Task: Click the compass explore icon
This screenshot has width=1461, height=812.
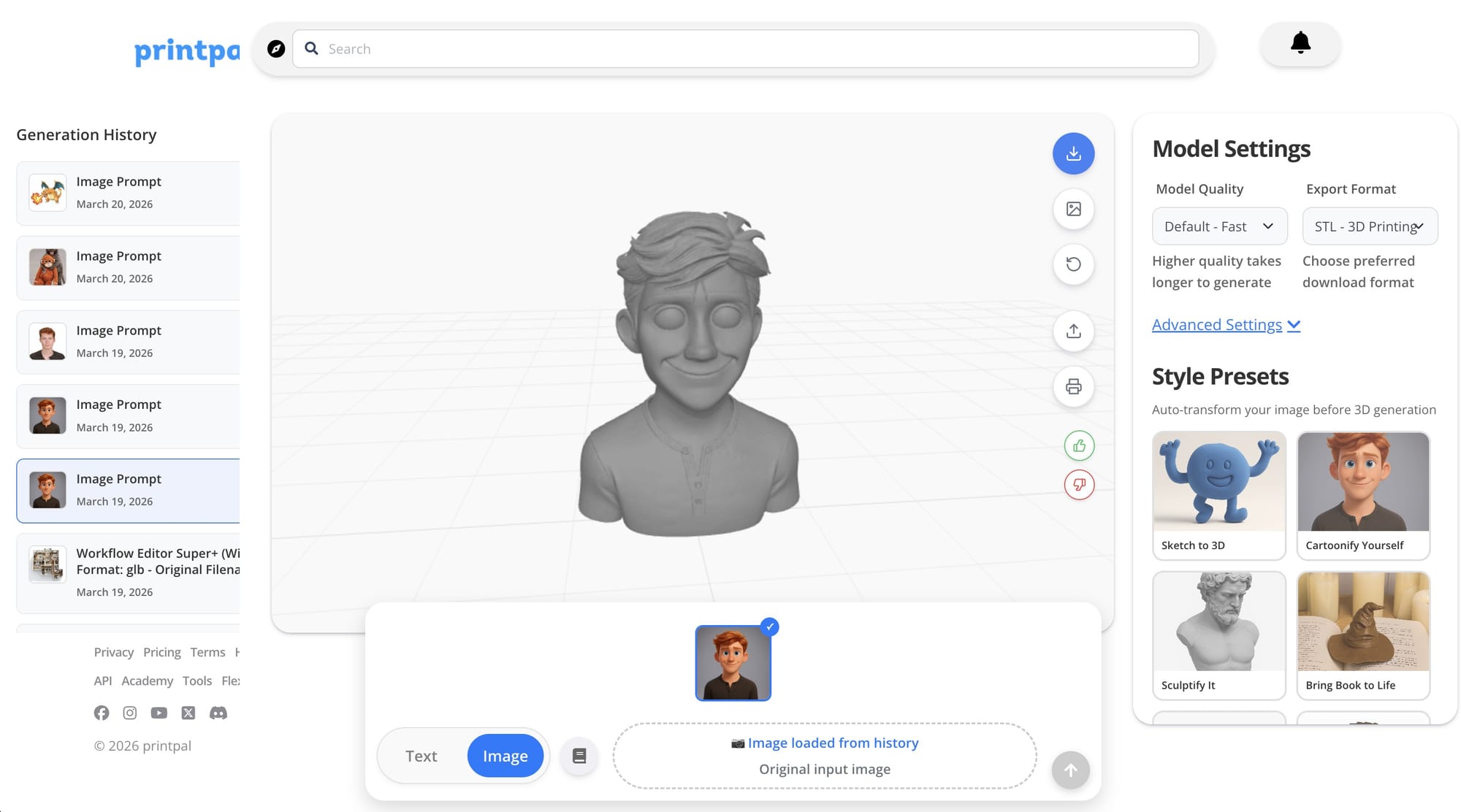Action: 276,49
